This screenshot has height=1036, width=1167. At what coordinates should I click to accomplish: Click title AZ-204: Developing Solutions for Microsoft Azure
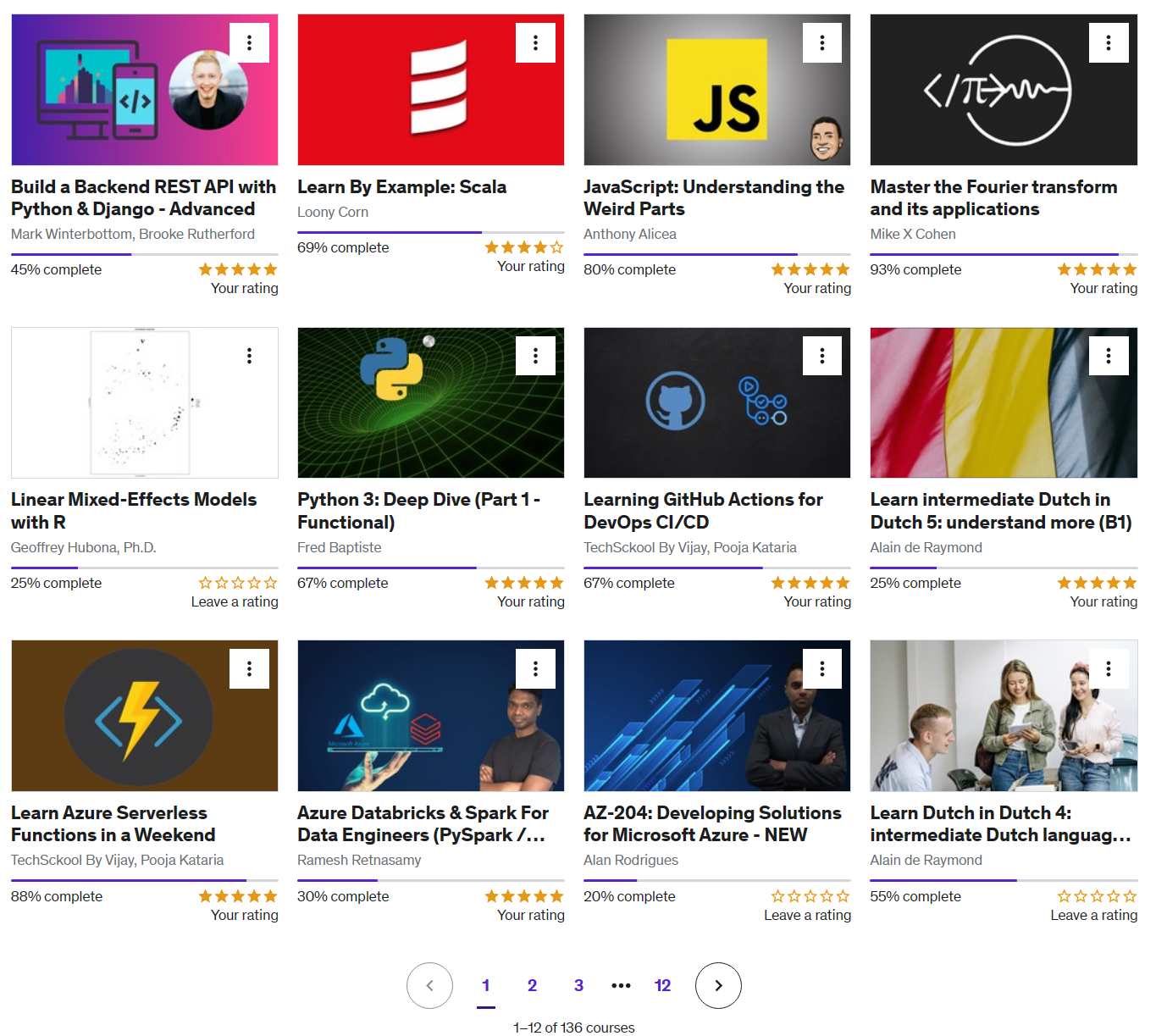[x=712, y=823]
